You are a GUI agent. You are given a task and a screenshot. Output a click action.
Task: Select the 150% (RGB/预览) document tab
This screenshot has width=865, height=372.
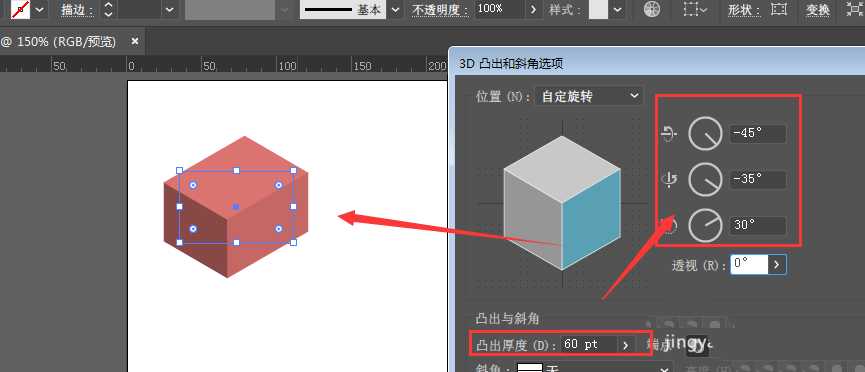coord(59,42)
